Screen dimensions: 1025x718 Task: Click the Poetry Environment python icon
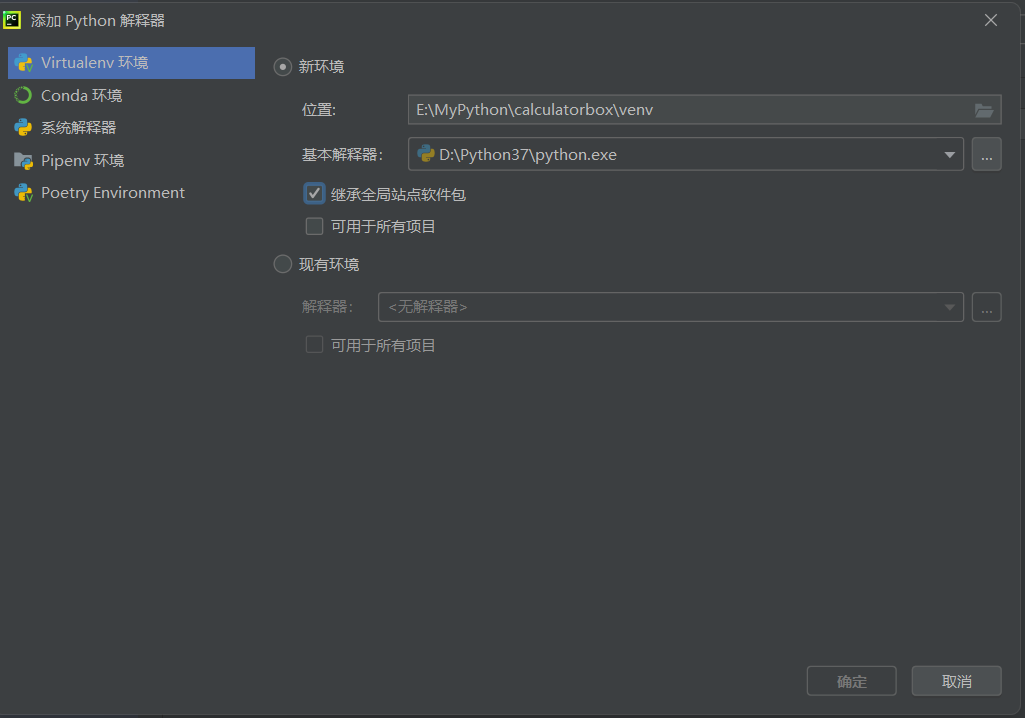pos(24,193)
